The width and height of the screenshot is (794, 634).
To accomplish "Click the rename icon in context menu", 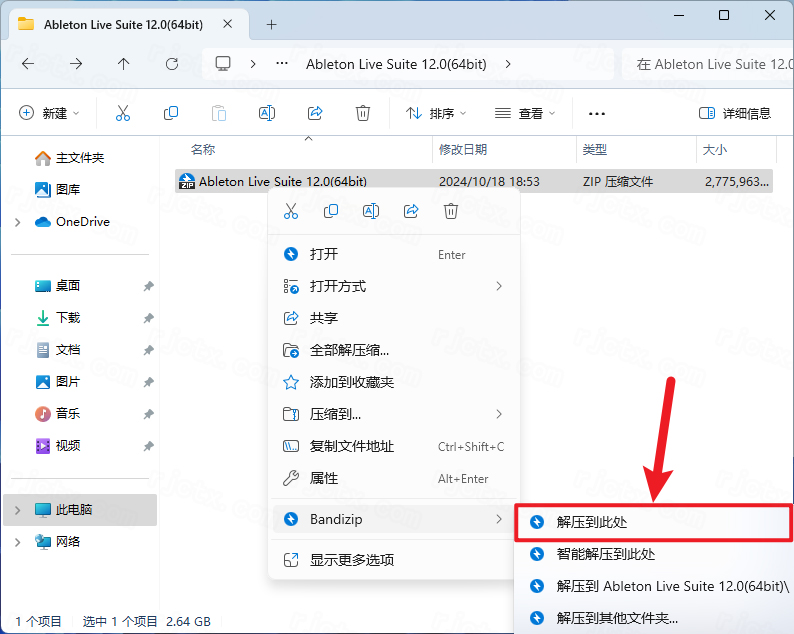I will click(371, 211).
